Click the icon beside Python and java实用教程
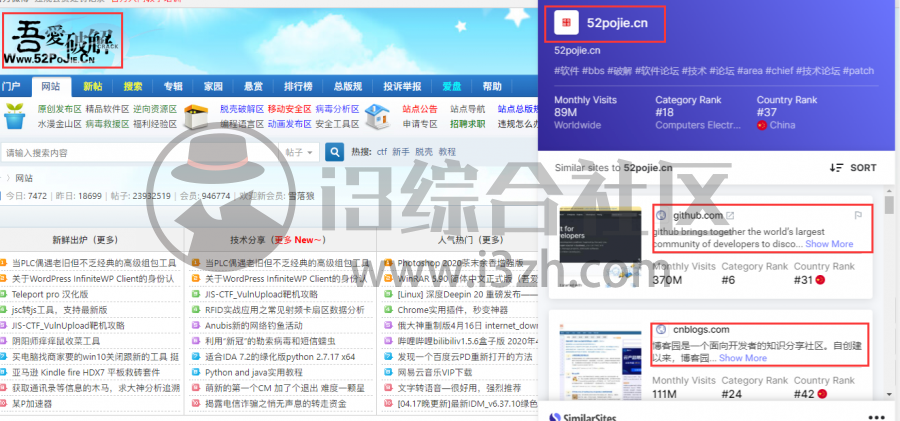The image size is (900, 421). [196, 372]
